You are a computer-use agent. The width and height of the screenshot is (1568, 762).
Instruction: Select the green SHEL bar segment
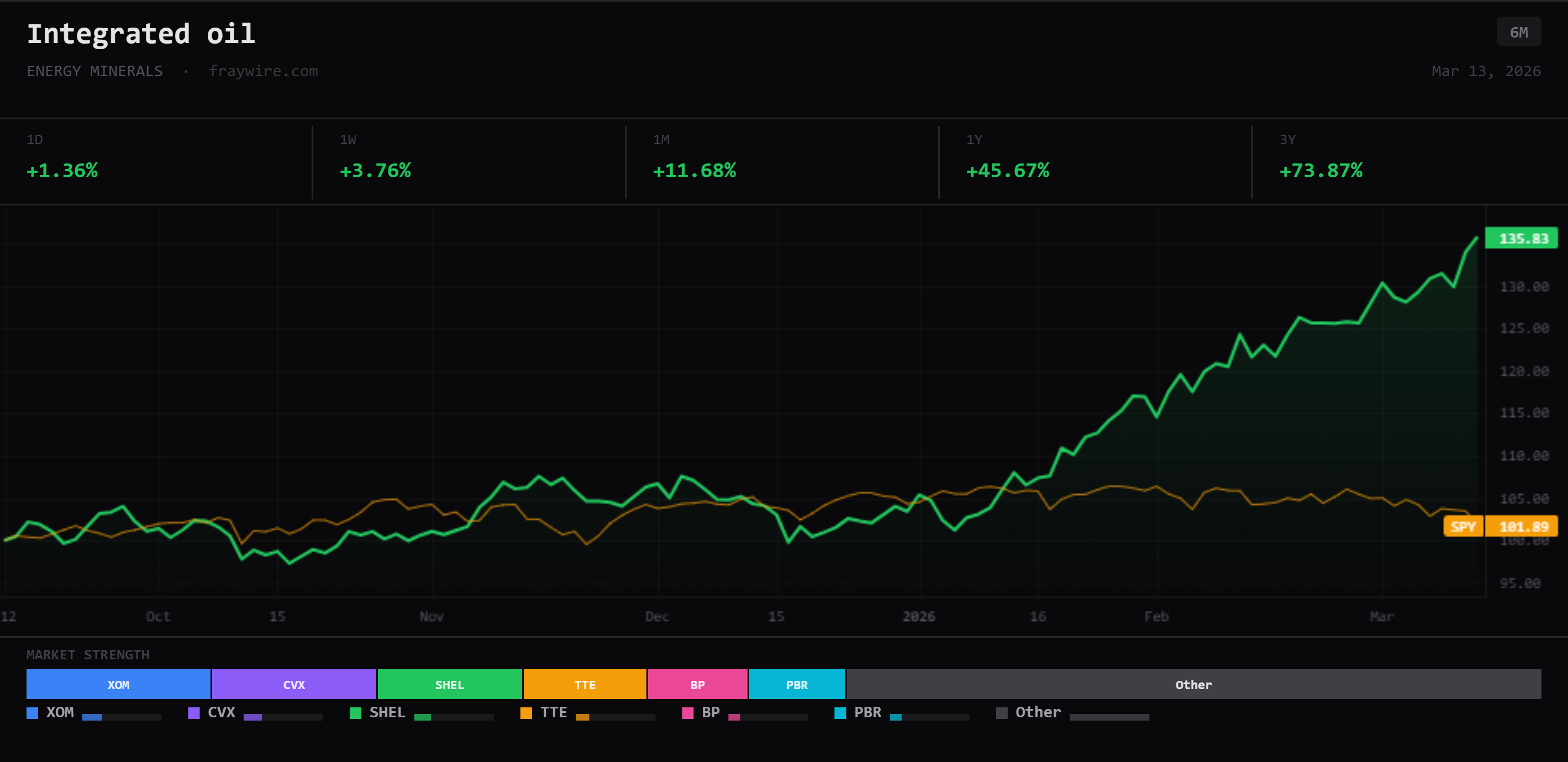pyautogui.click(x=449, y=684)
